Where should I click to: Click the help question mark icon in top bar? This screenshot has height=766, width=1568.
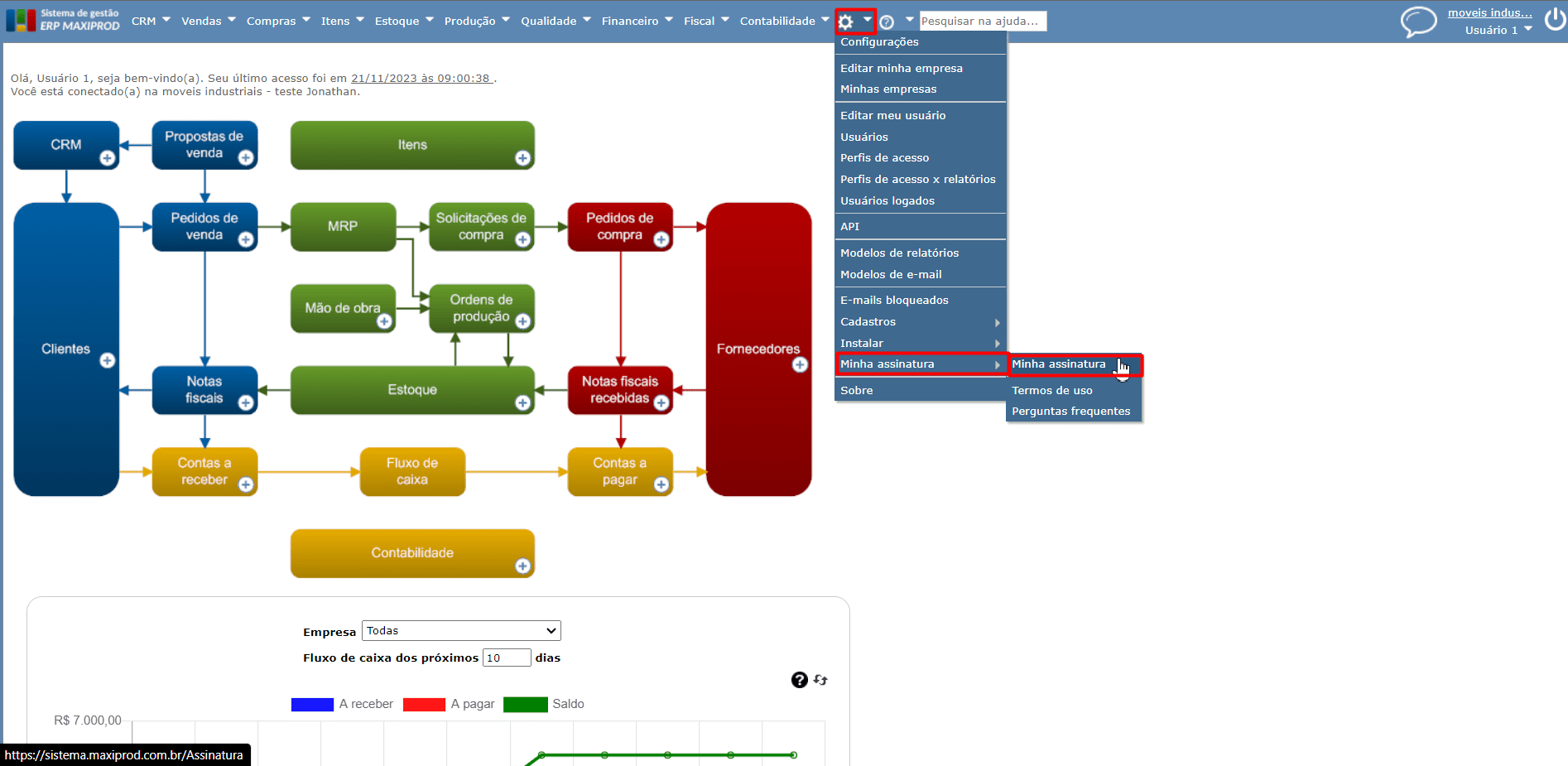point(887,22)
